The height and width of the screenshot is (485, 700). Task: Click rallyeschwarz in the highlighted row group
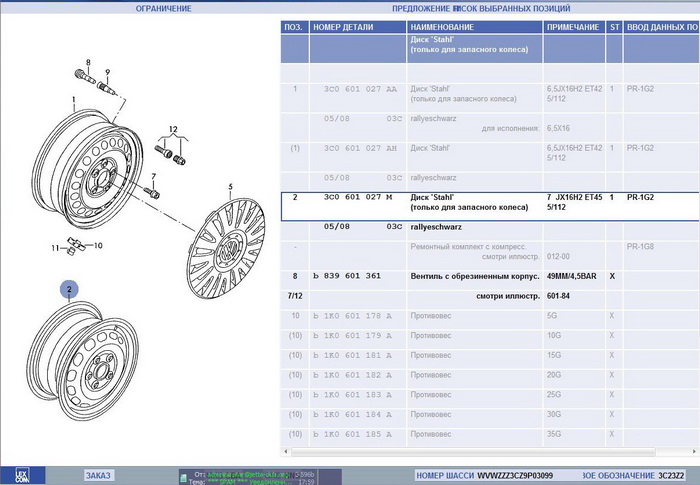[x=436, y=227]
